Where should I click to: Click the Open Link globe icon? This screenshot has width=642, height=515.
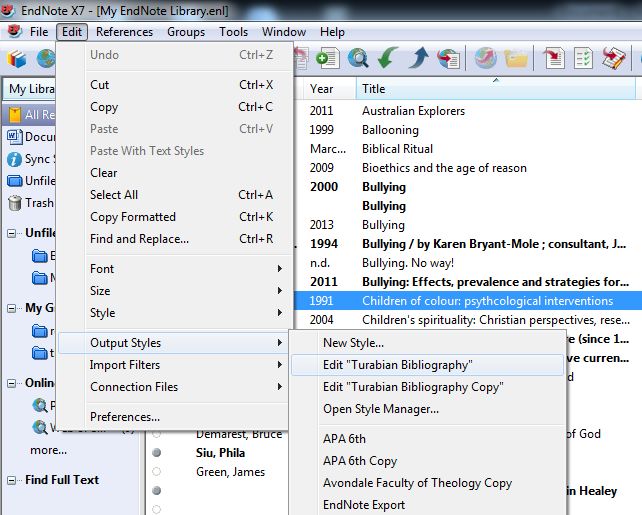click(x=486, y=58)
